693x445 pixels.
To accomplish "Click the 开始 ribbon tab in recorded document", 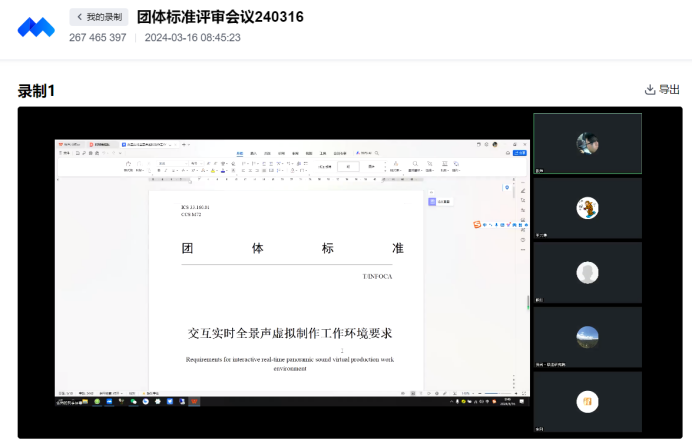I will tap(240, 154).
